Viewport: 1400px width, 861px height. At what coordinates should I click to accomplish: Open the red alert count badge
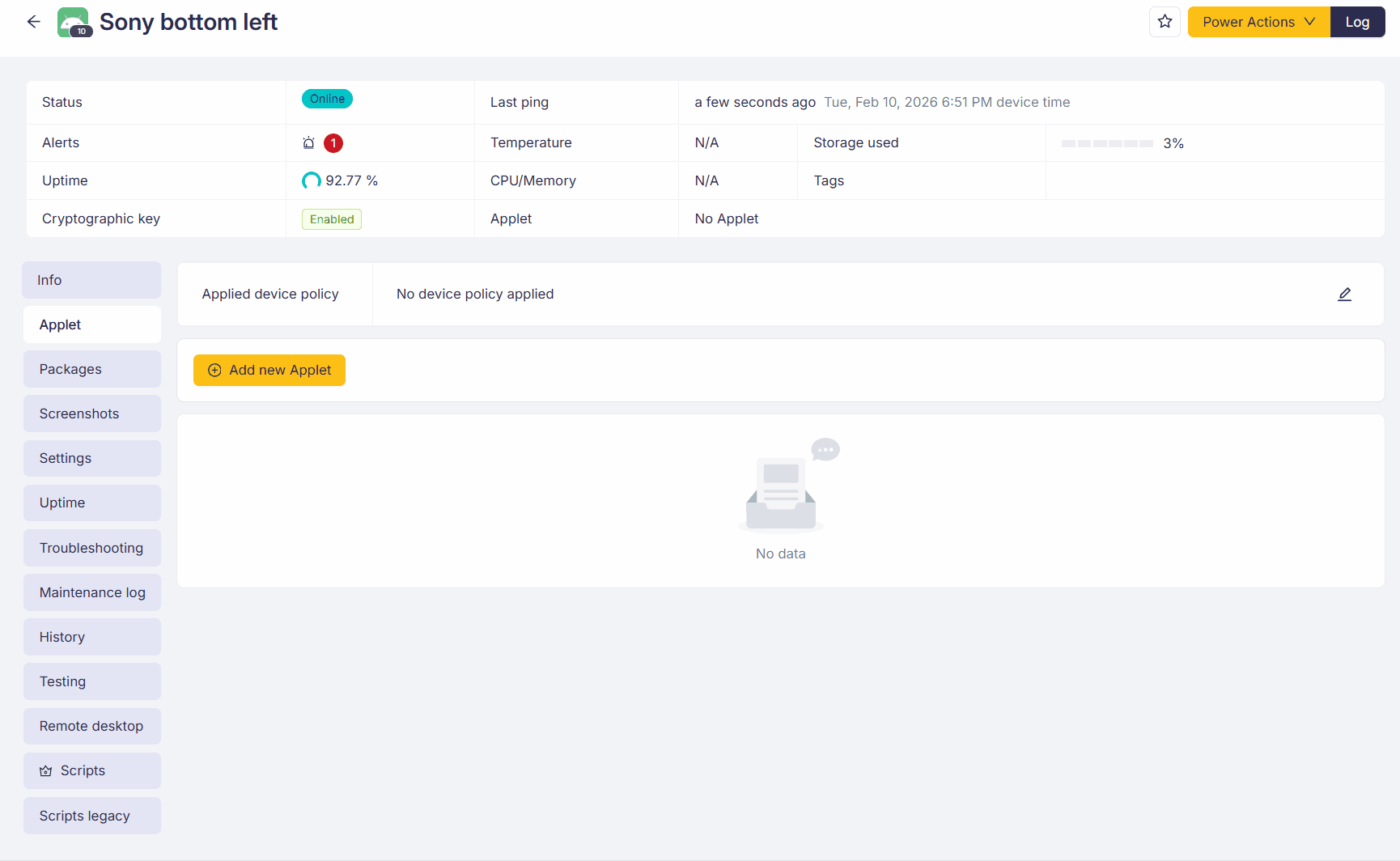coord(333,143)
